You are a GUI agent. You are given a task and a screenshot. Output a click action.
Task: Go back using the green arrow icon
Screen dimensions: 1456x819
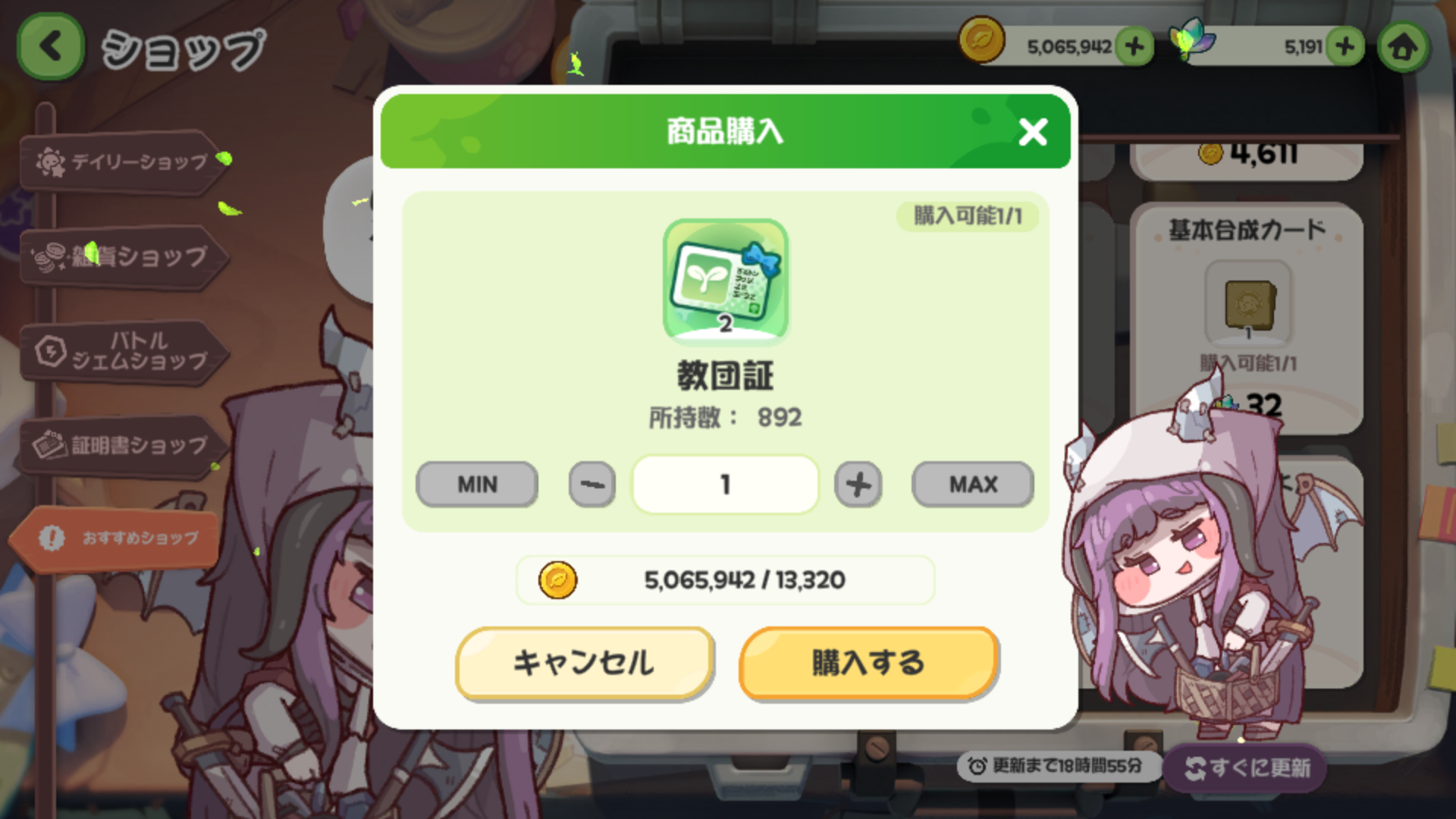[x=50, y=47]
